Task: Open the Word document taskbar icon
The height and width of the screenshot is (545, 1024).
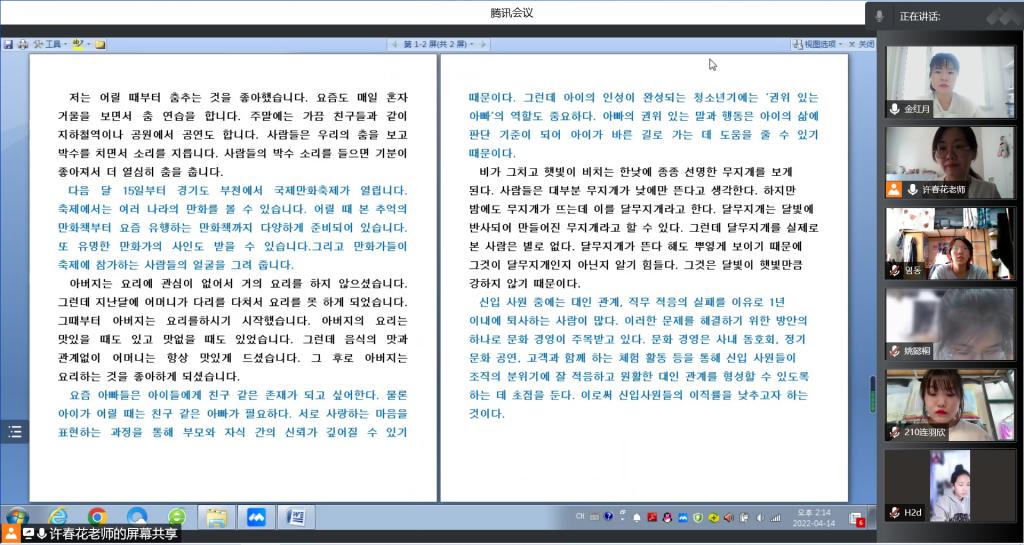Action: [295, 517]
